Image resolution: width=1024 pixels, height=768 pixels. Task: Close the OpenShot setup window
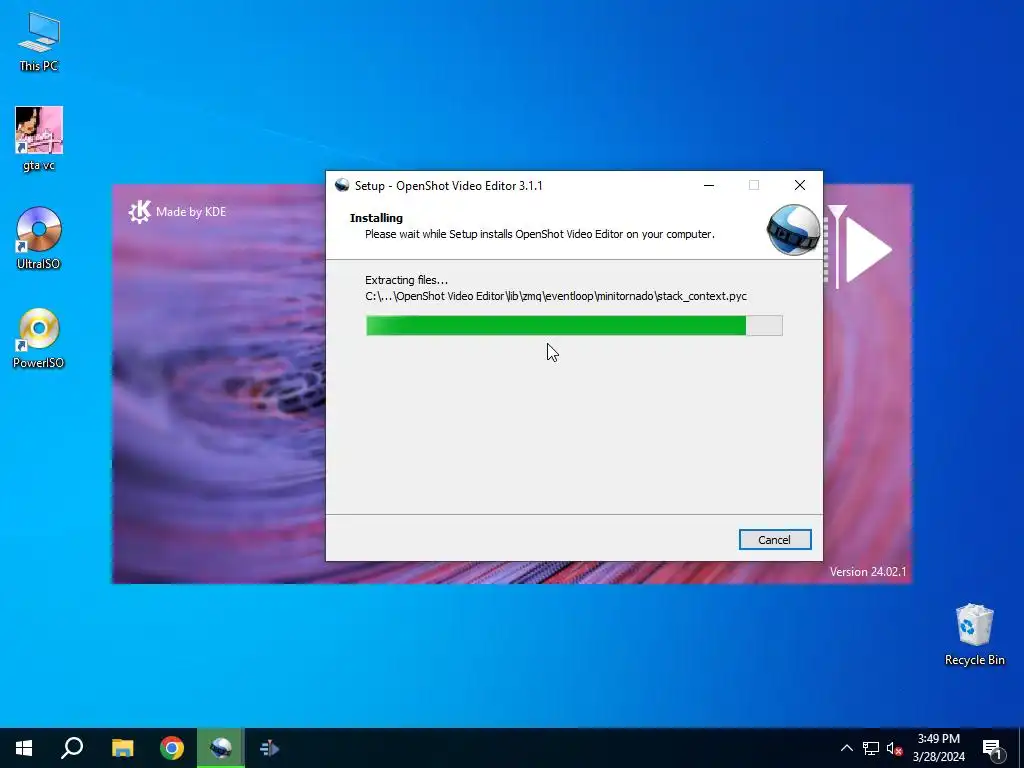pyautogui.click(x=800, y=185)
